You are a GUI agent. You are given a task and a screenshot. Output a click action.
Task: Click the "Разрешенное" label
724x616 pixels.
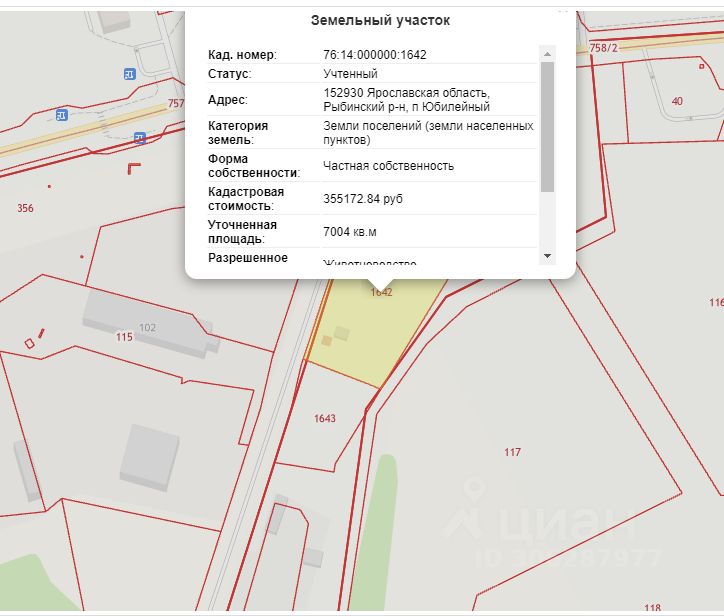(x=247, y=258)
